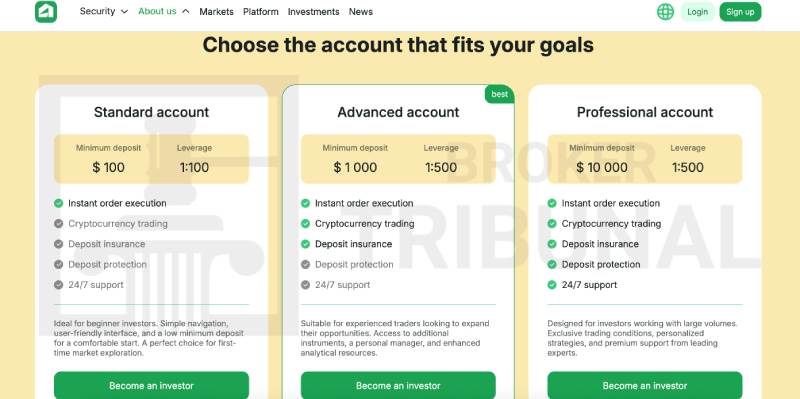Click gray check beside Advanced 24/7 support
The height and width of the screenshot is (399, 800).
[x=305, y=285]
